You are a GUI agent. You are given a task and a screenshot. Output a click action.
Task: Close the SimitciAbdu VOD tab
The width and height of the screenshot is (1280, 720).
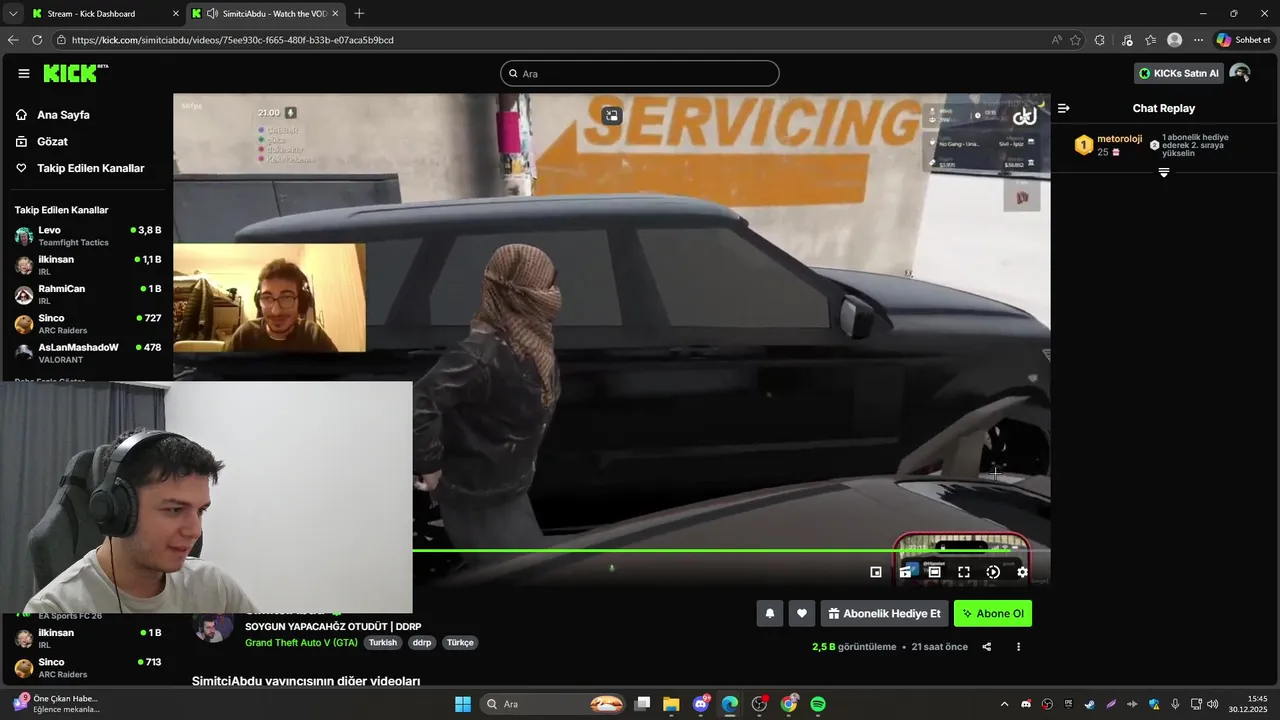click(x=335, y=14)
